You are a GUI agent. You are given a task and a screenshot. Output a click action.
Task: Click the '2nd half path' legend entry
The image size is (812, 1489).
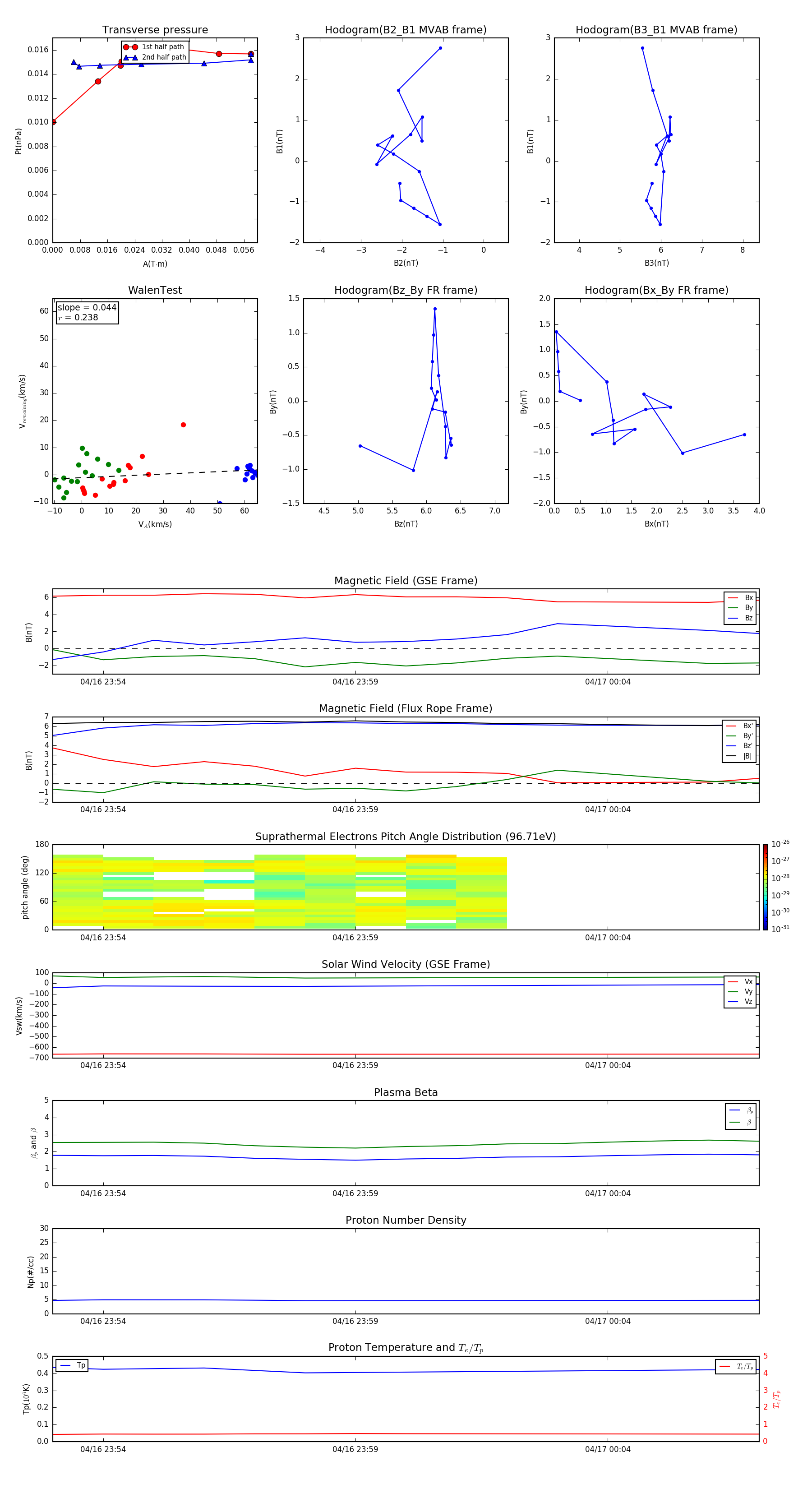tap(155, 57)
